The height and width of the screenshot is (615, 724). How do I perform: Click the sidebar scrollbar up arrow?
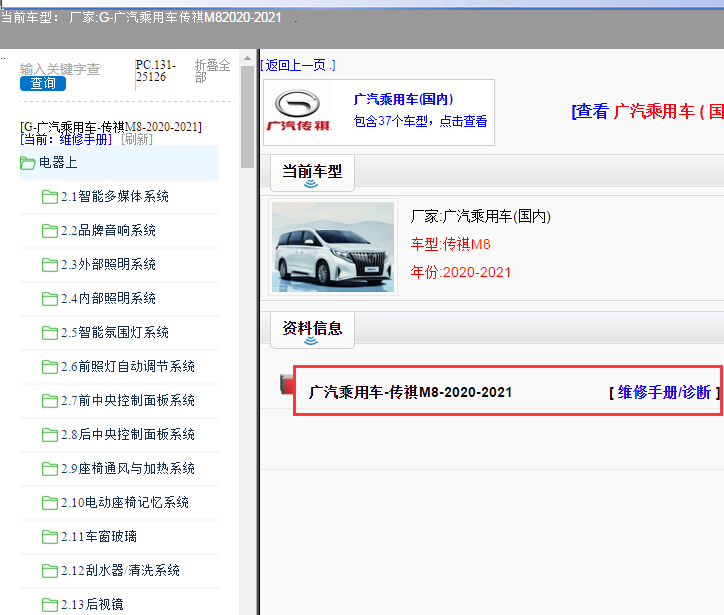(x=247, y=58)
